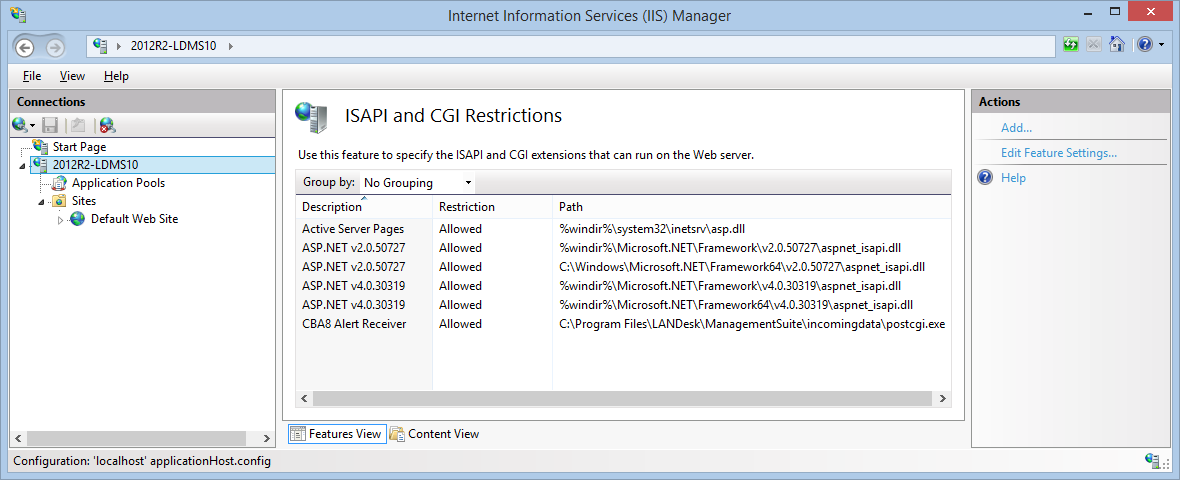The height and width of the screenshot is (480, 1180).
Task: Click the Create New Connection globe icon
Action: click(x=20, y=125)
